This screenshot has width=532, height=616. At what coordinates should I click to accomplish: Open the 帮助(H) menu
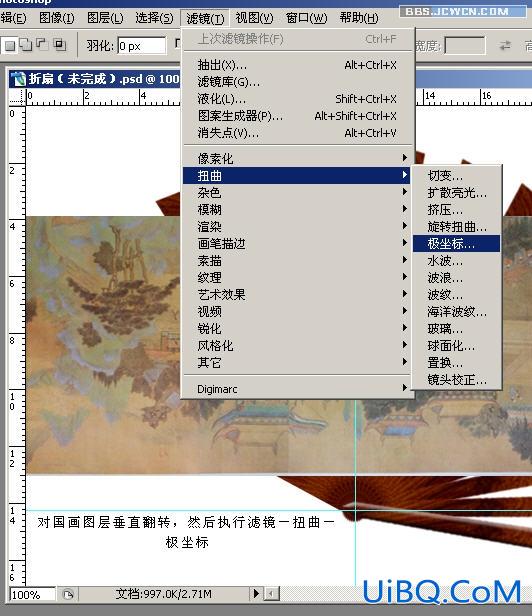click(x=359, y=18)
